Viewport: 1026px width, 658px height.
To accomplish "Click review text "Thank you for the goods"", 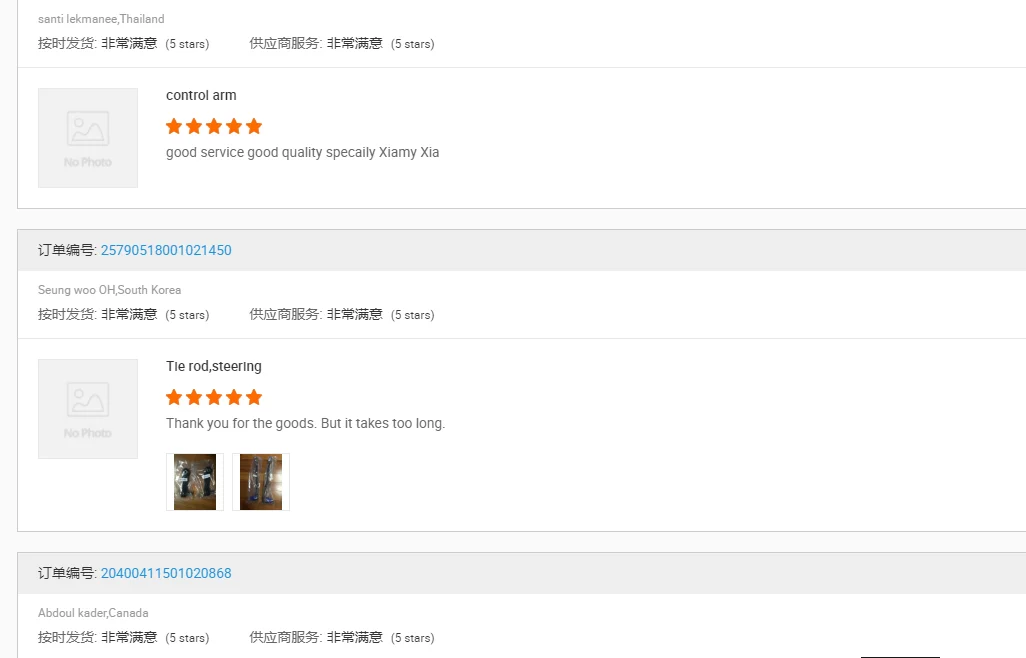I will [x=305, y=424].
